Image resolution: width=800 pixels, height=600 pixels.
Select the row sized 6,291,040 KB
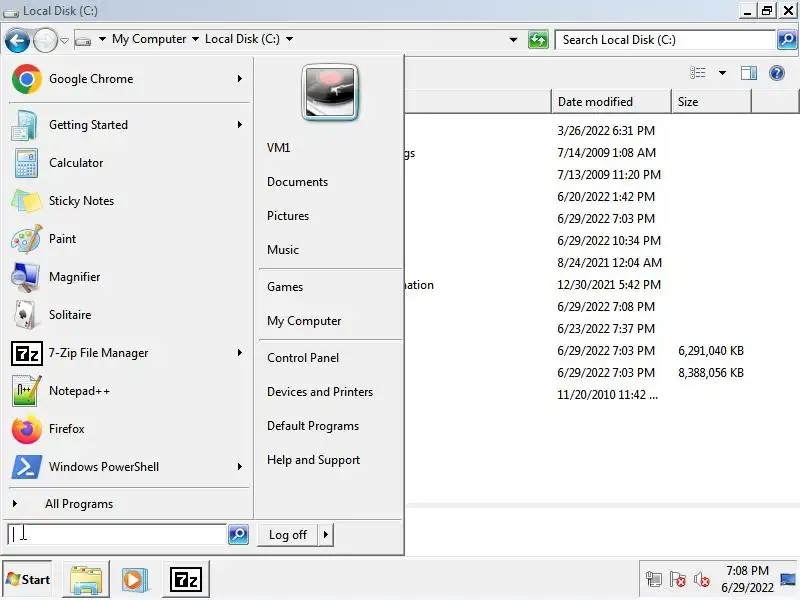602,351
